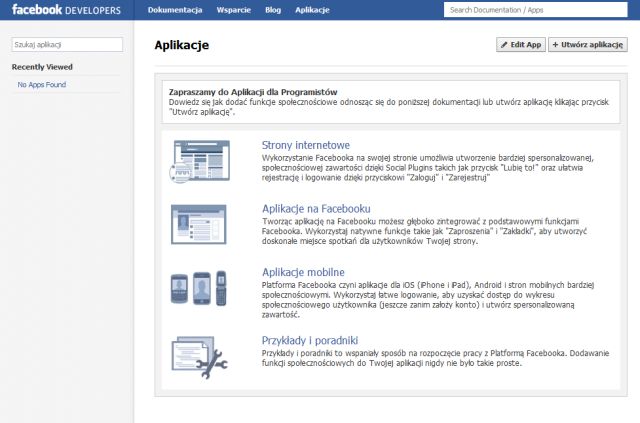Click the Przykłady i poradniki description paragraph
The image size is (640, 423).
click(436, 358)
